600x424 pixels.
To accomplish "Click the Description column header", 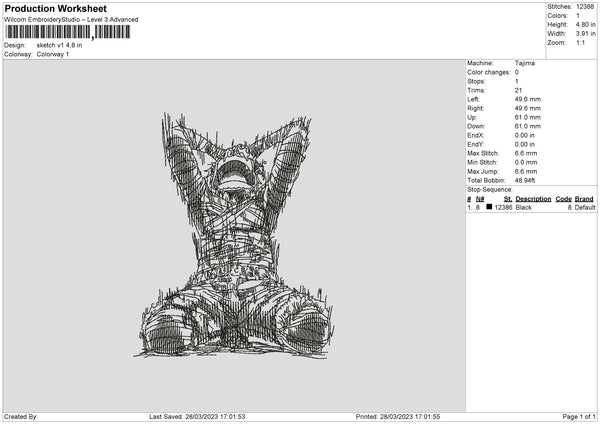I will pyautogui.click(x=533, y=198).
